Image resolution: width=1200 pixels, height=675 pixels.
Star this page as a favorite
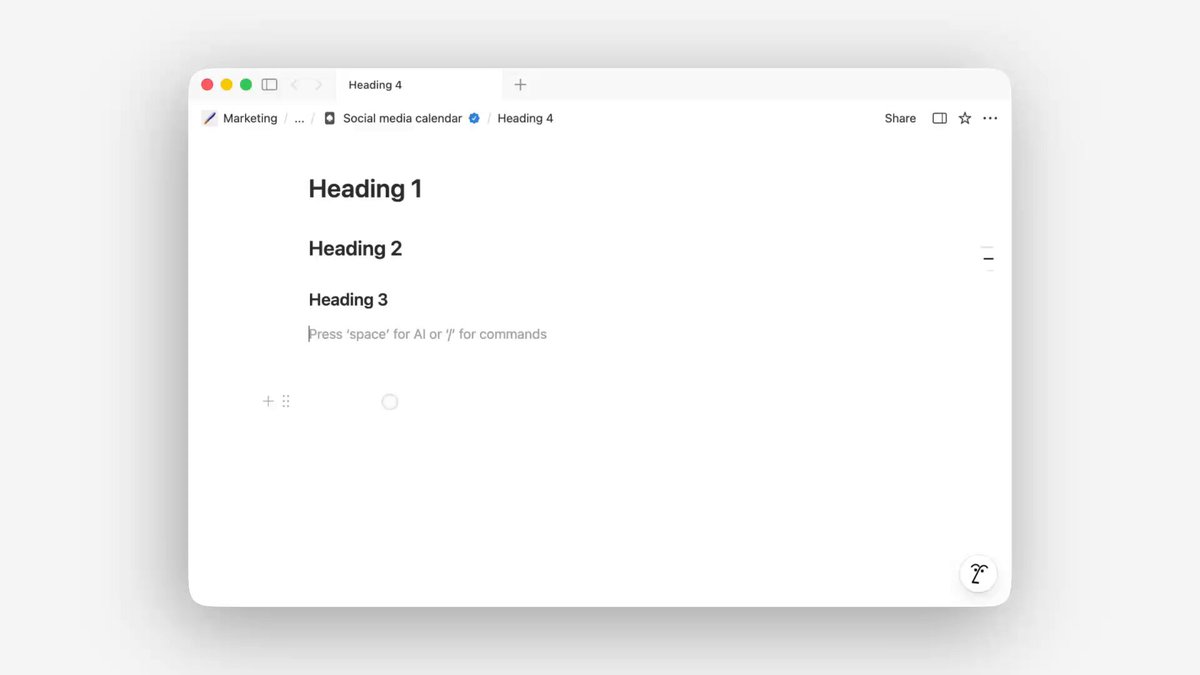pyautogui.click(x=965, y=118)
